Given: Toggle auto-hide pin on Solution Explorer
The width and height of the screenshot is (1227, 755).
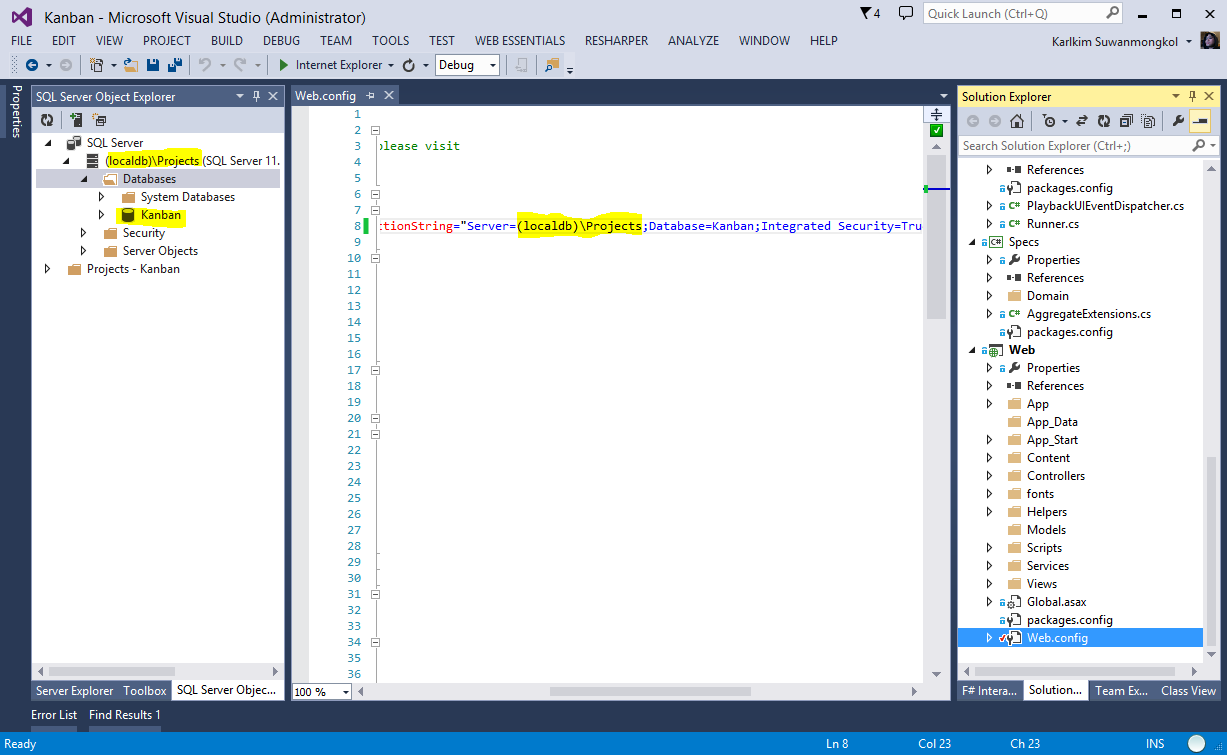Looking at the screenshot, I should pos(1192,96).
